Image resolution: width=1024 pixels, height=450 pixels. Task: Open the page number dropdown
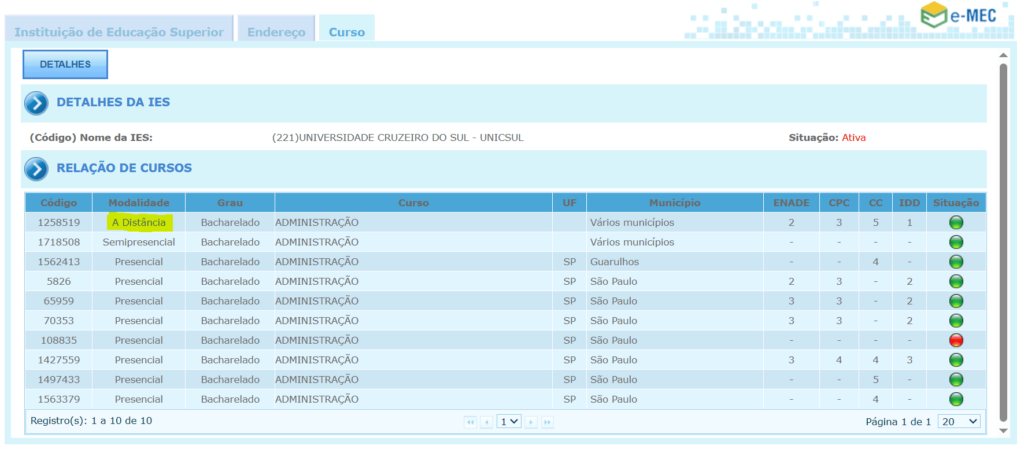[509, 422]
